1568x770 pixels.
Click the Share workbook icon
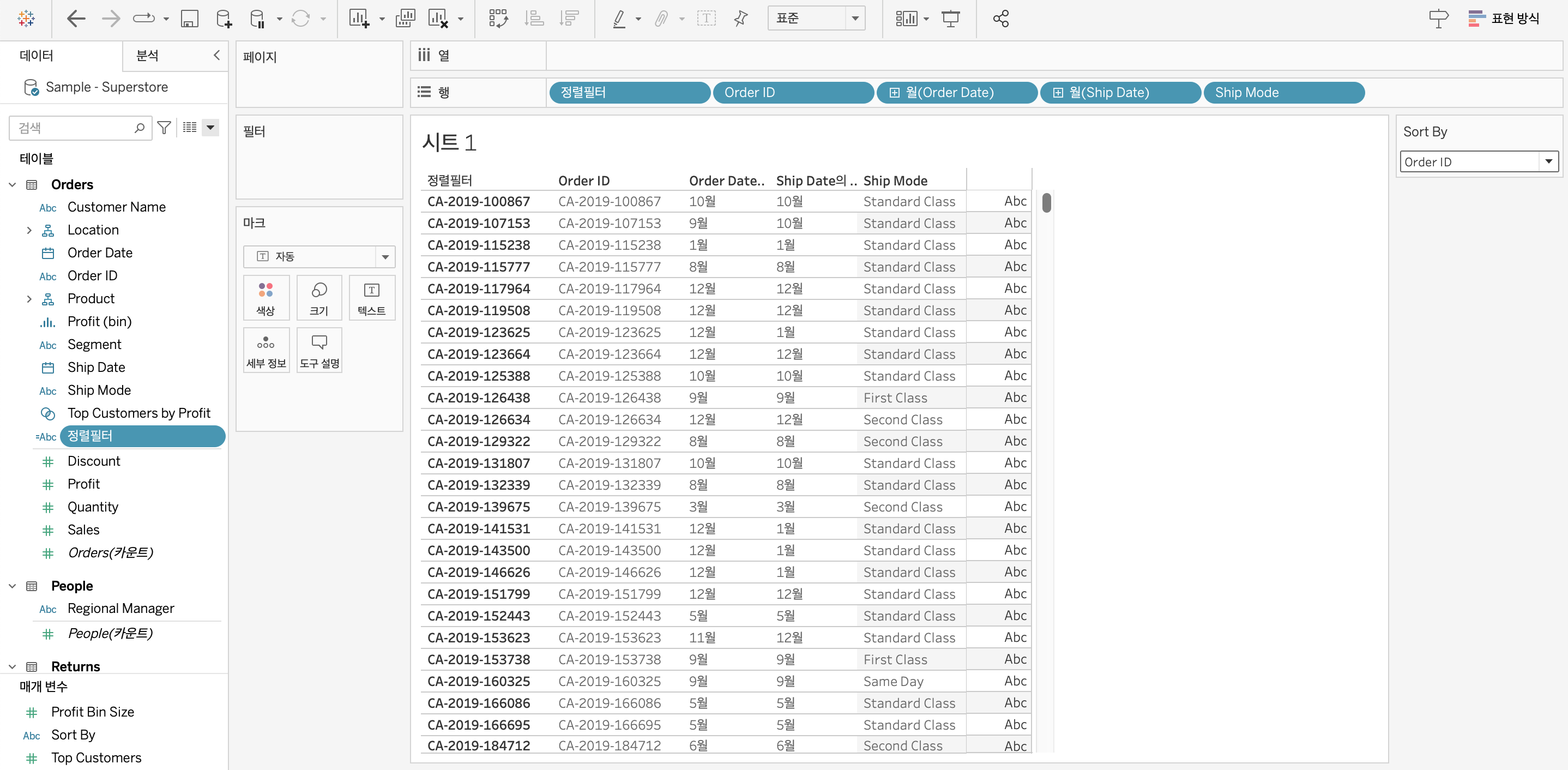1000,19
